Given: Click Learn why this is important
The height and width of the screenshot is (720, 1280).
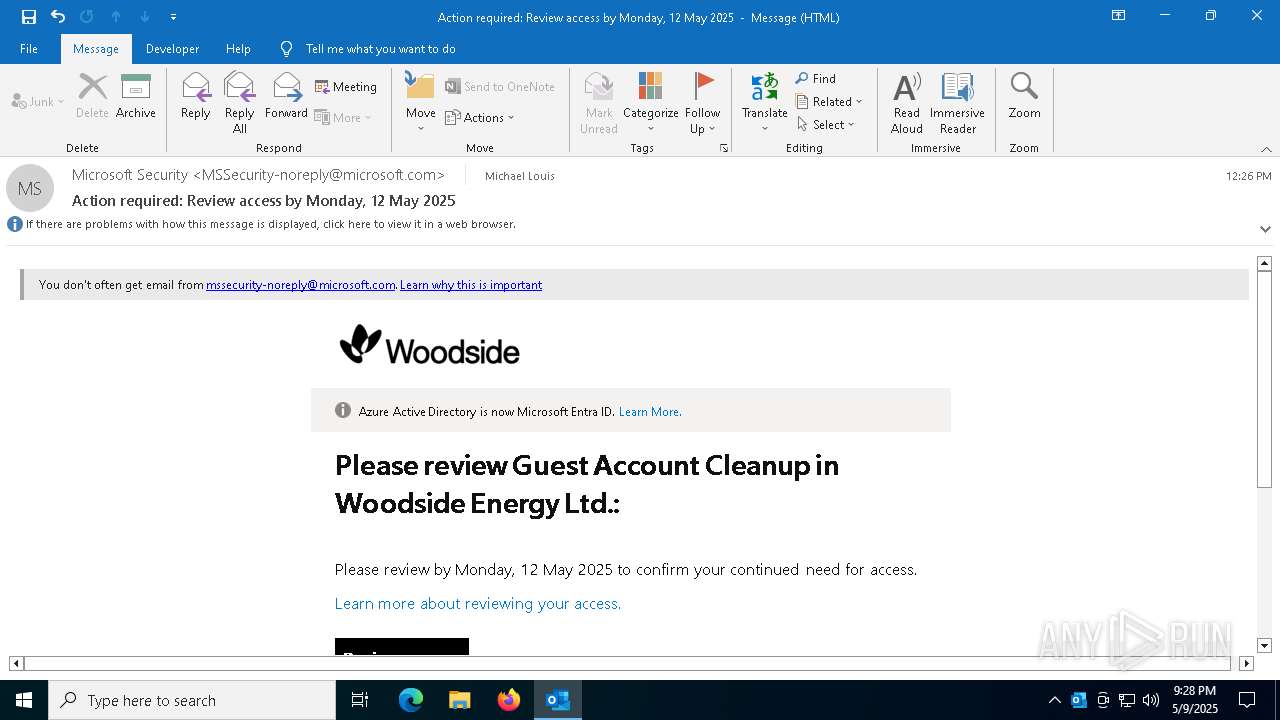Looking at the screenshot, I should pos(471,285).
